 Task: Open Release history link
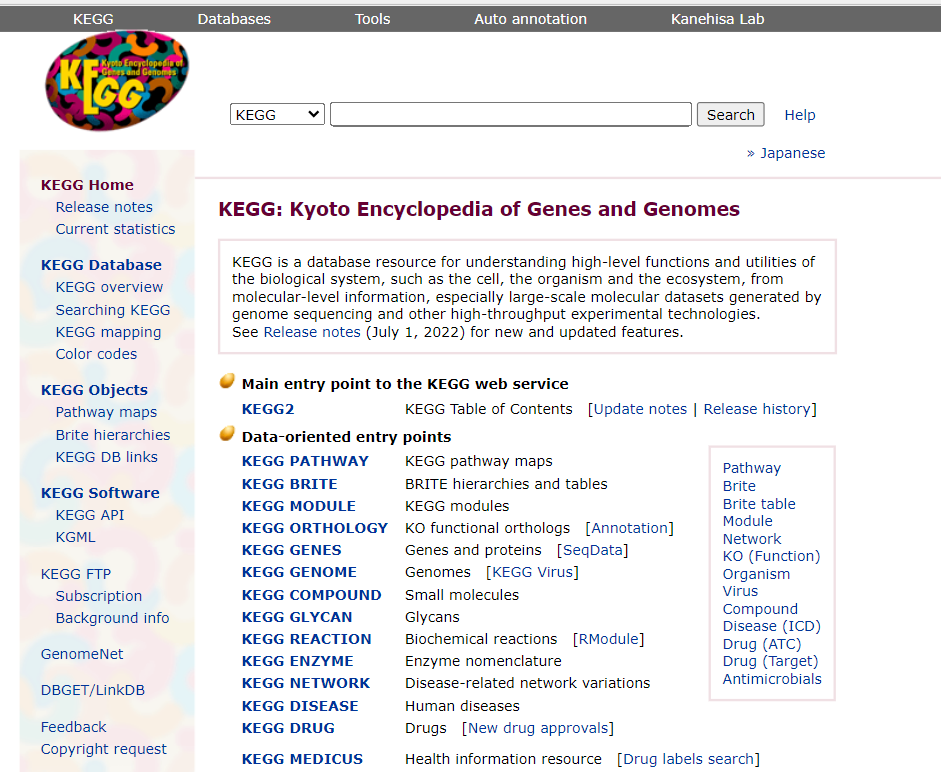[x=757, y=409]
